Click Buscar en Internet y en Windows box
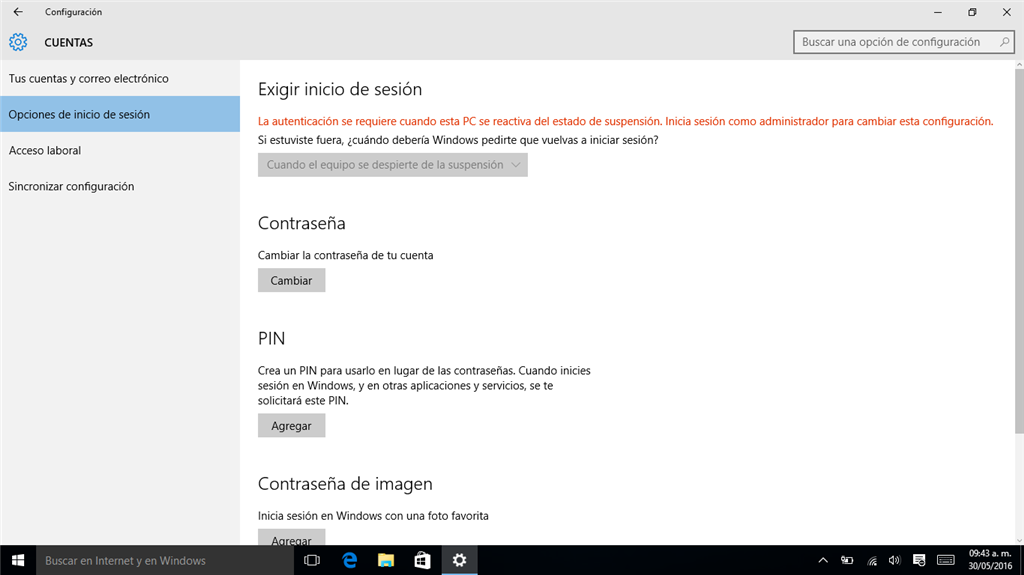Image resolution: width=1024 pixels, height=575 pixels. tap(165, 561)
